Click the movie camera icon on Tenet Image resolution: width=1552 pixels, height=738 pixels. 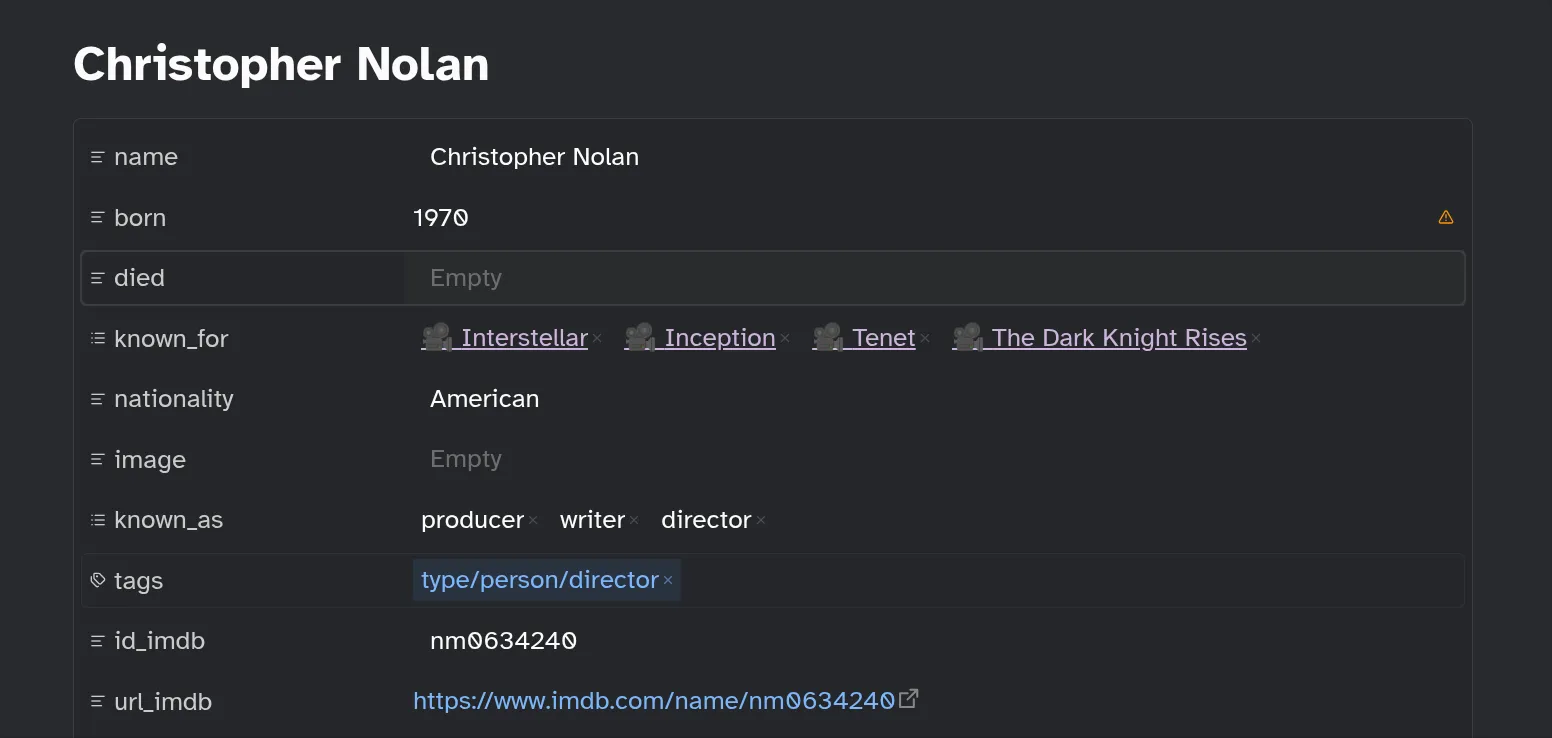click(827, 337)
